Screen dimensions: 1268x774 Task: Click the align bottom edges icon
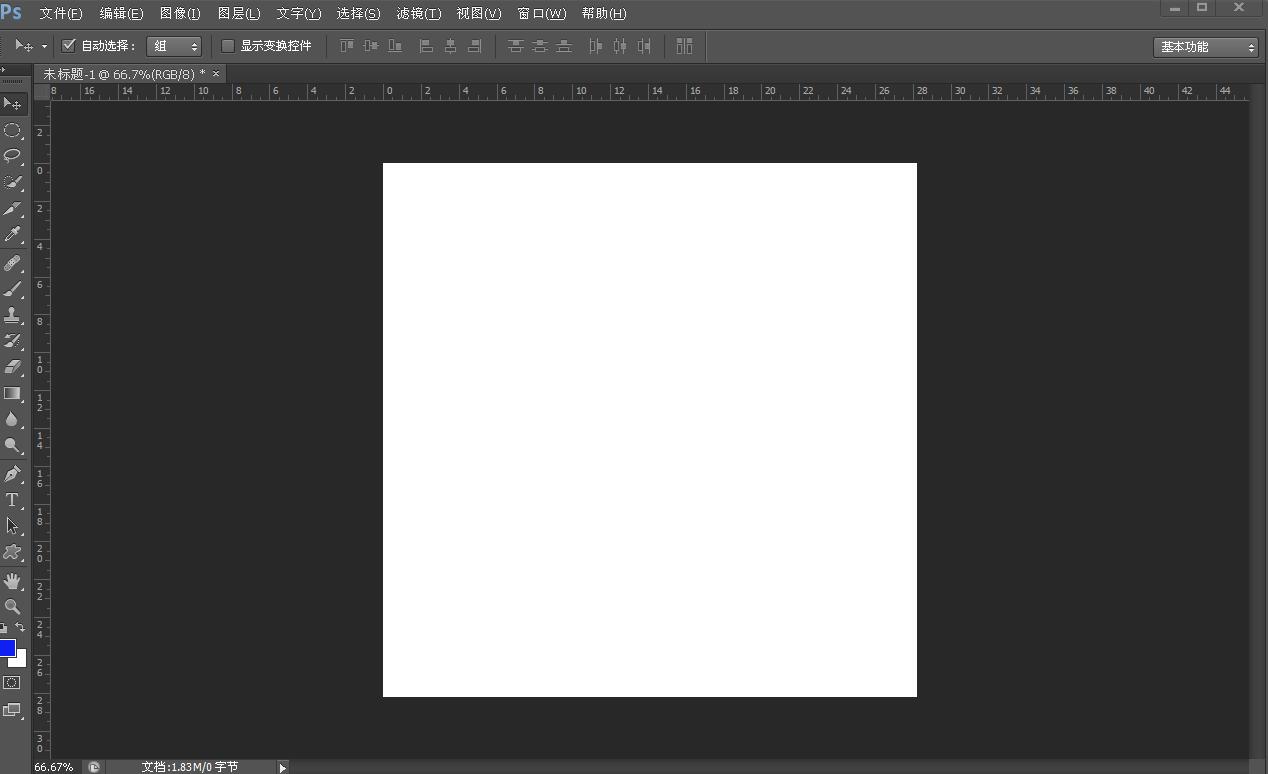(395, 46)
